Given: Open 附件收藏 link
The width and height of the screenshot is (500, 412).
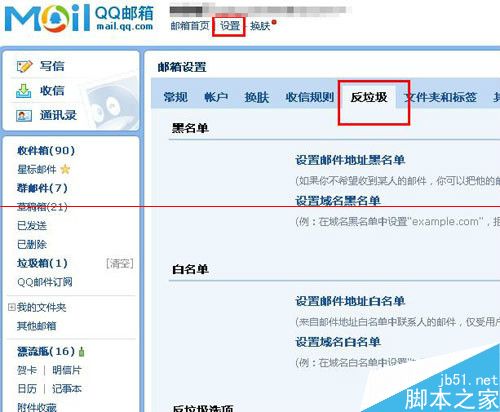Looking at the screenshot, I should [x=37, y=407].
